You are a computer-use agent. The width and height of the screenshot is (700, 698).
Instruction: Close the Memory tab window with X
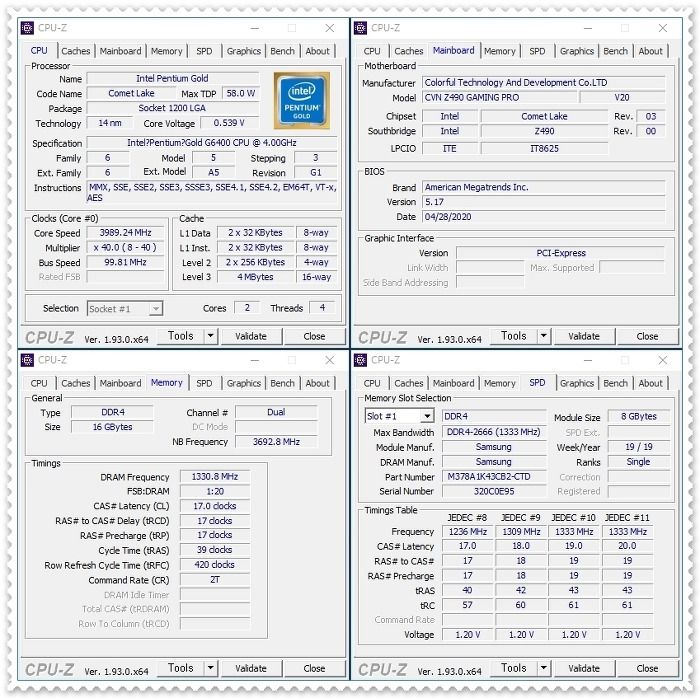pyautogui.click(x=329, y=360)
